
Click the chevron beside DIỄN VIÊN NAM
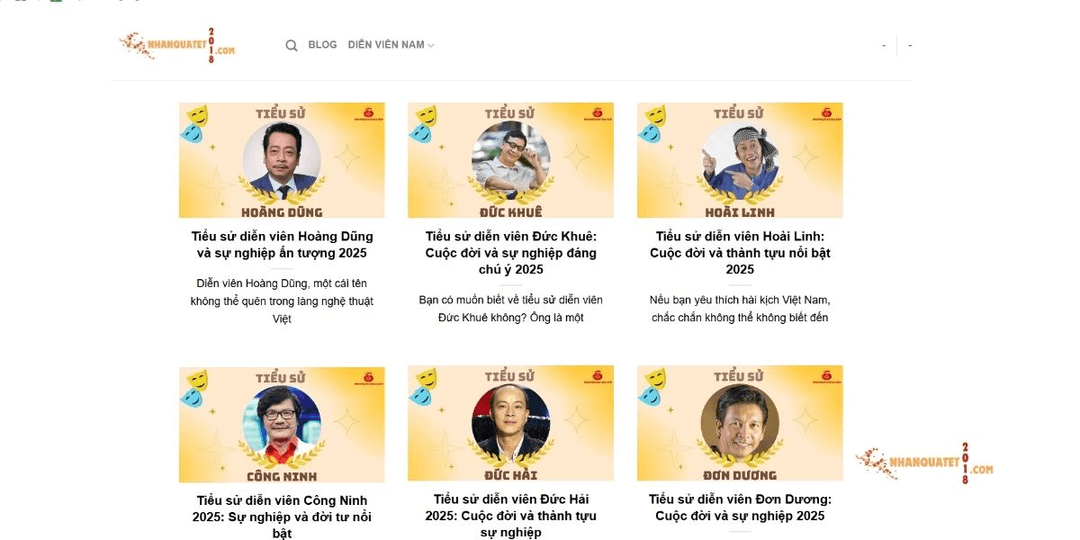tap(430, 45)
